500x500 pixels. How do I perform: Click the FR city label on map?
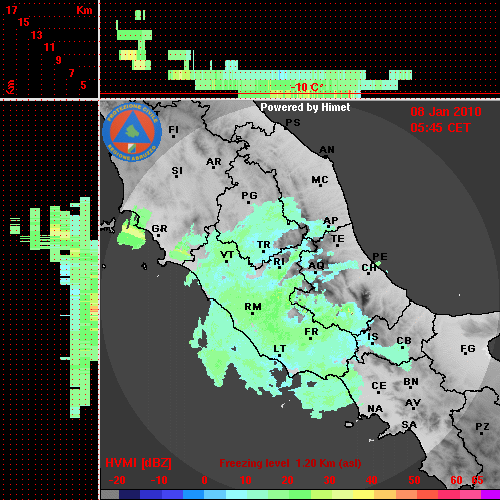(311, 332)
